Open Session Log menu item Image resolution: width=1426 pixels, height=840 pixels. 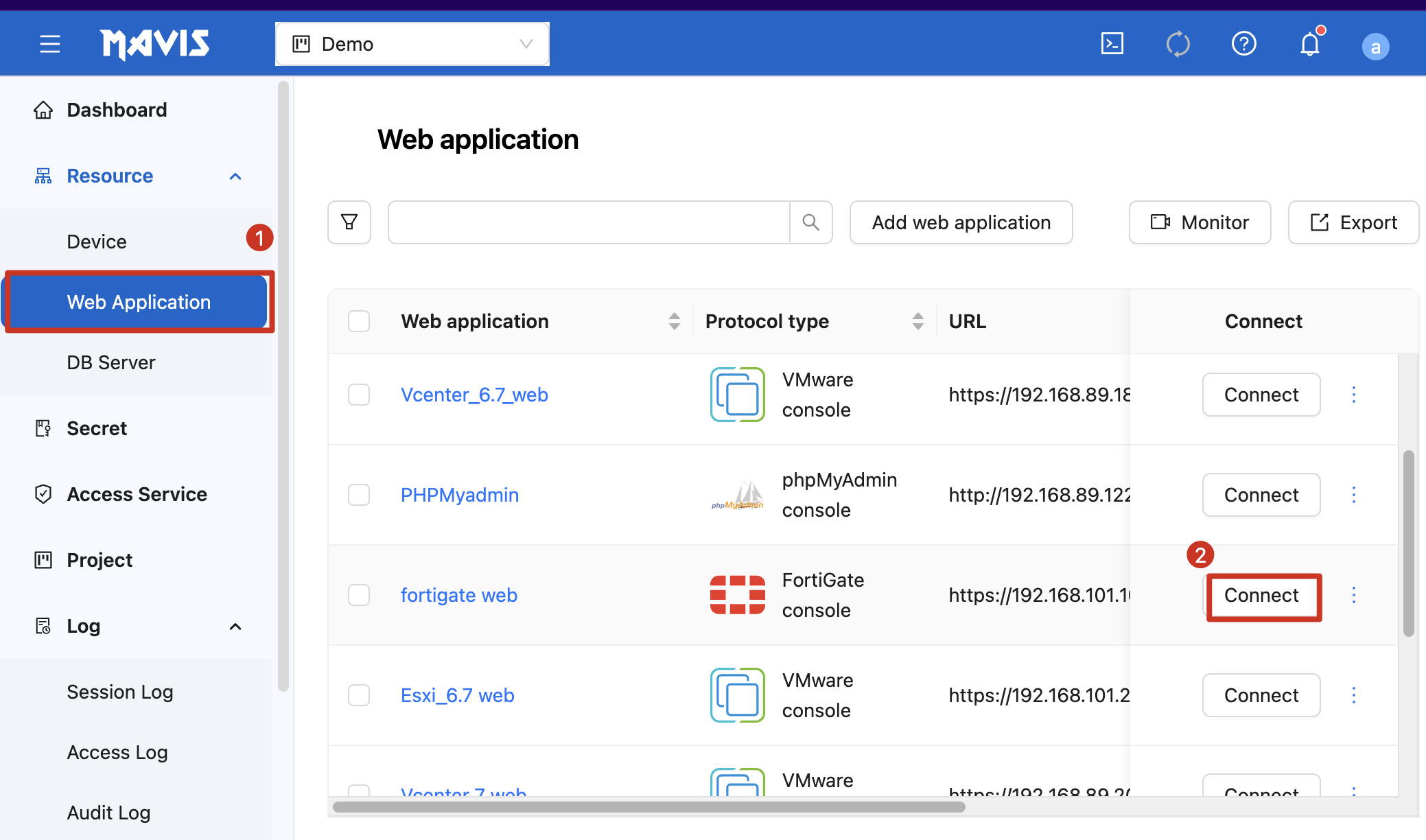(120, 692)
